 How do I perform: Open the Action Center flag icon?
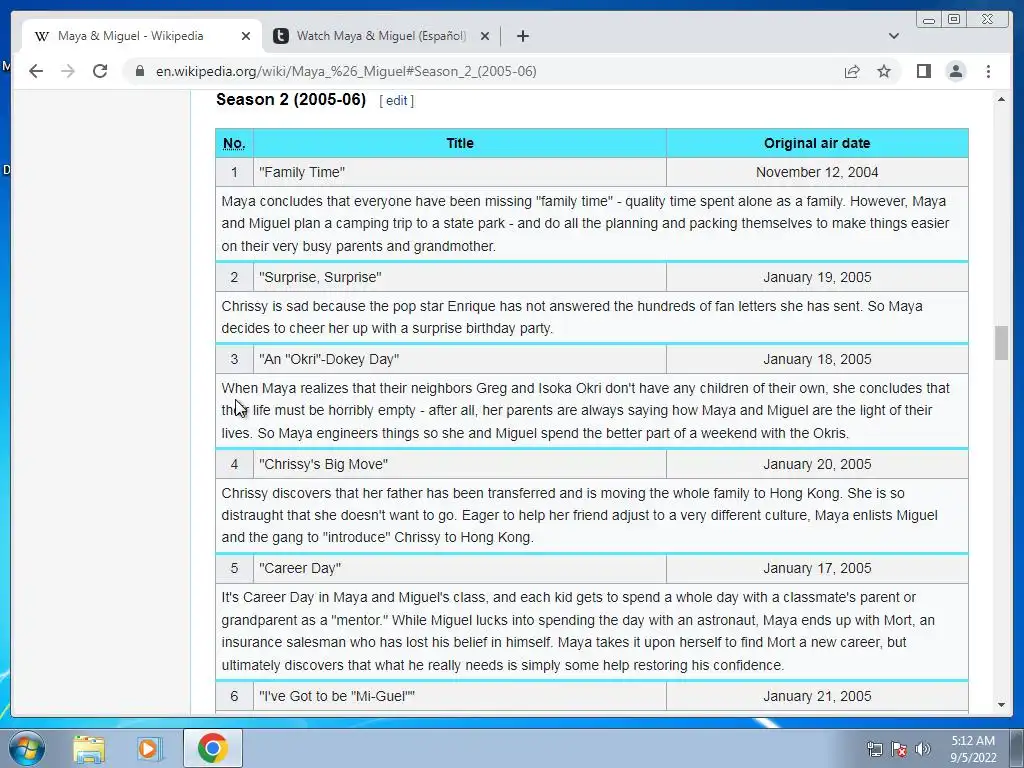[x=899, y=749]
